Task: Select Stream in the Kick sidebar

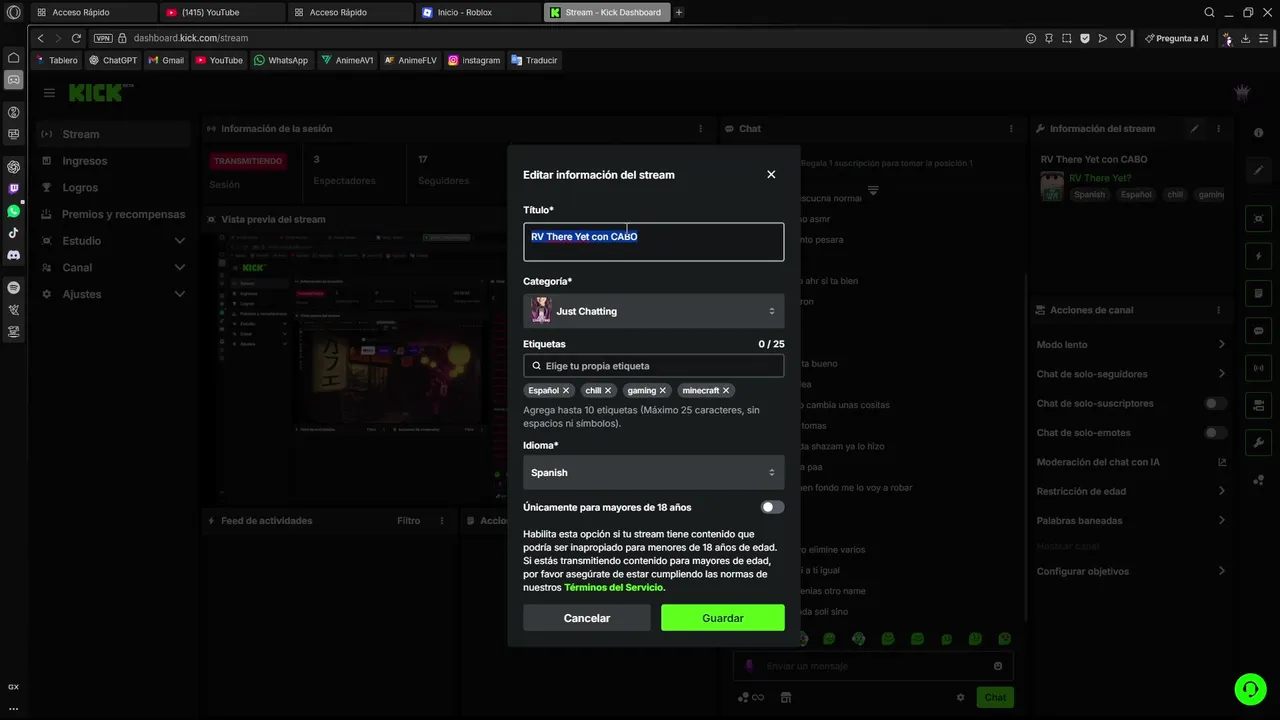Action: point(112,134)
